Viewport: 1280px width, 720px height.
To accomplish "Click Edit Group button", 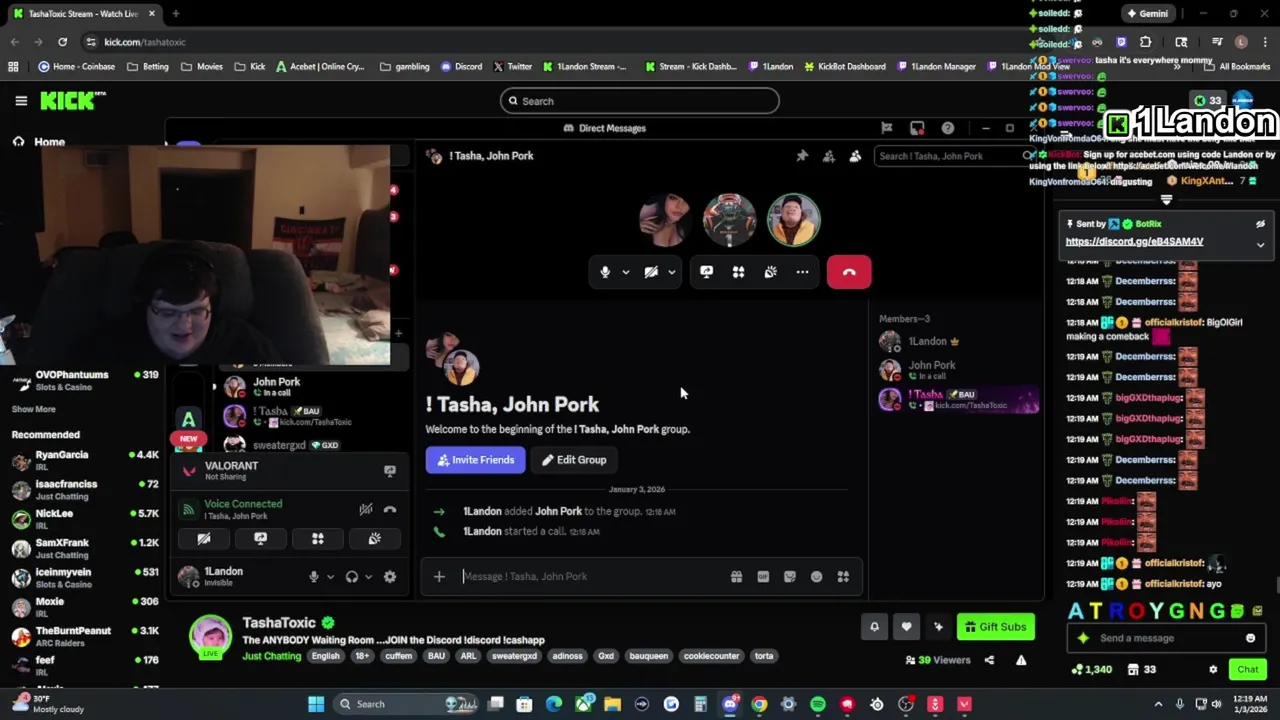I will point(574,460).
